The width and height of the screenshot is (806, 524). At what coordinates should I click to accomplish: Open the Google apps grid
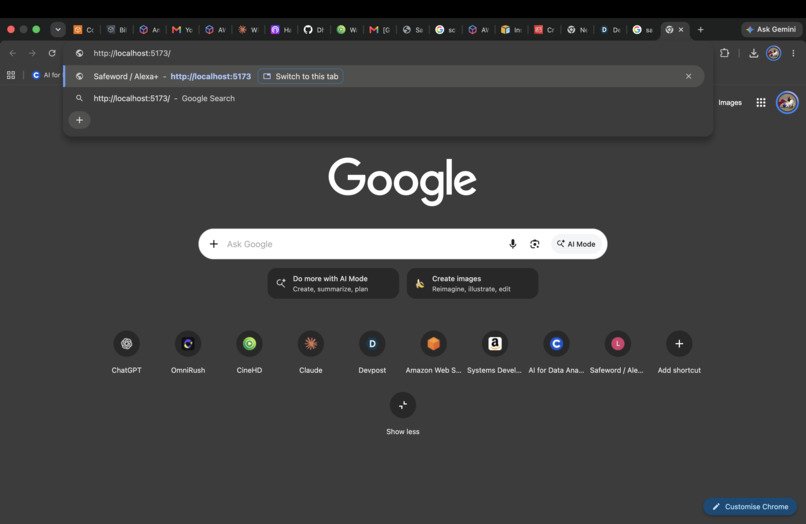click(x=761, y=102)
